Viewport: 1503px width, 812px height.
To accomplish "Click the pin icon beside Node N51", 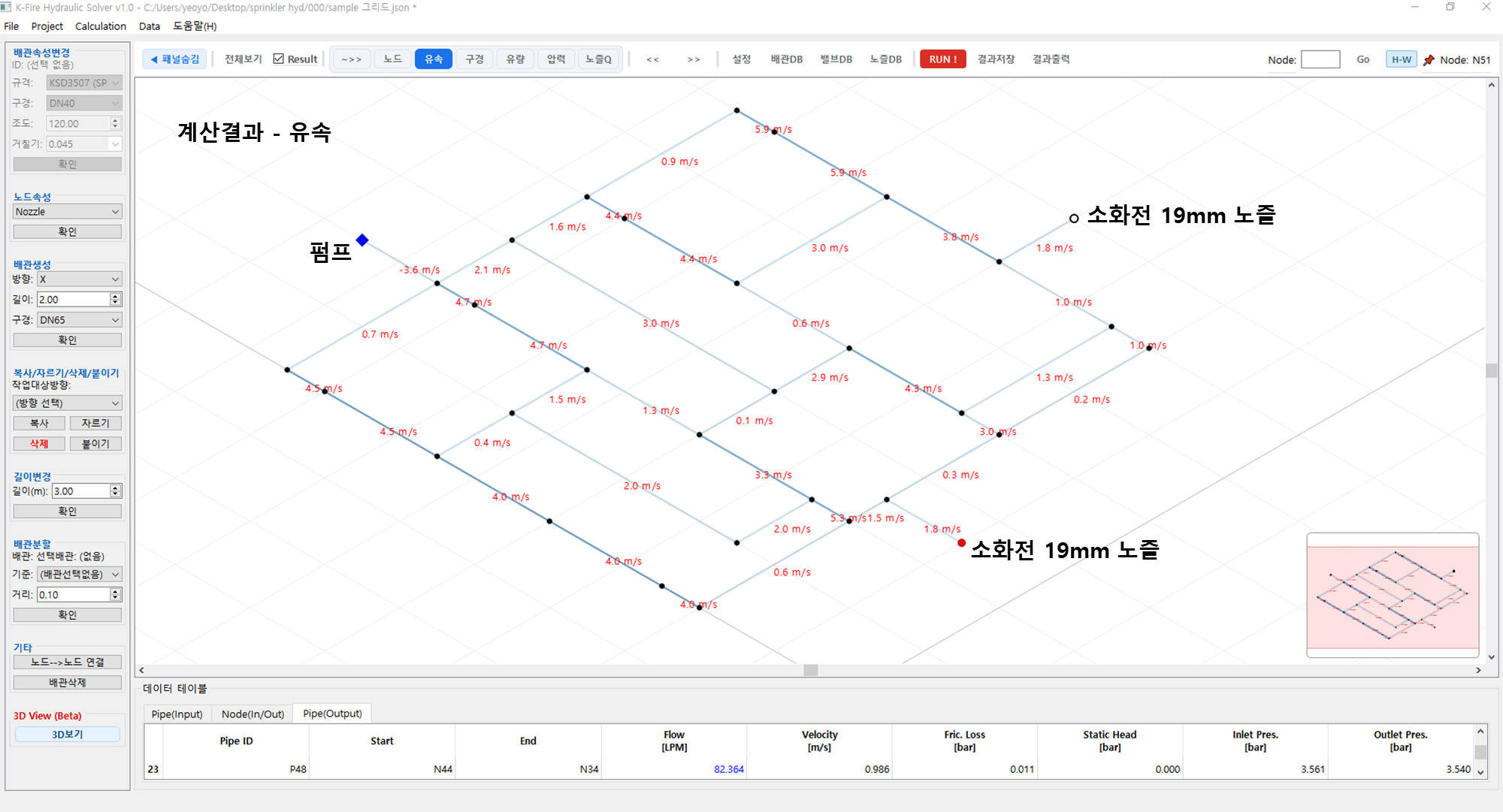I will point(1429,60).
